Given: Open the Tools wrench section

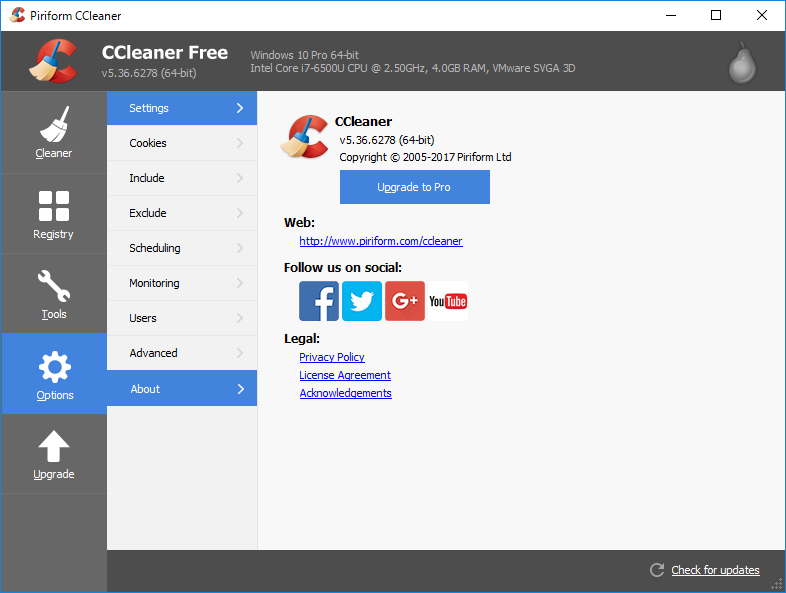Looking at the screenshot, I should pyautogui.click(x=54, y=294).
